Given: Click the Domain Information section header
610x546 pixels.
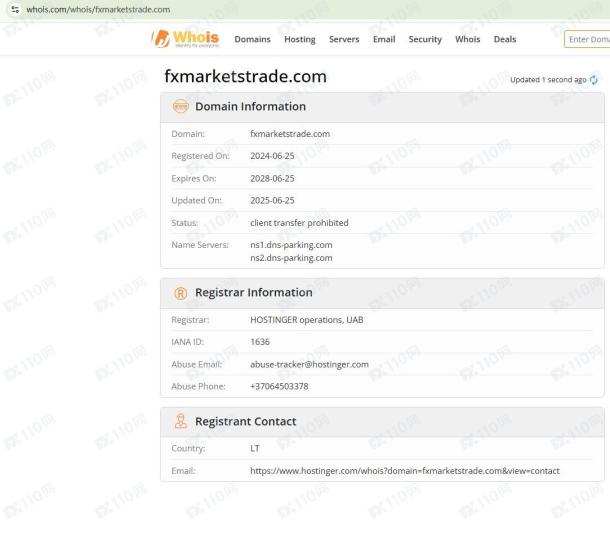Looking at the screenshot, I should [x=382, y=107].
